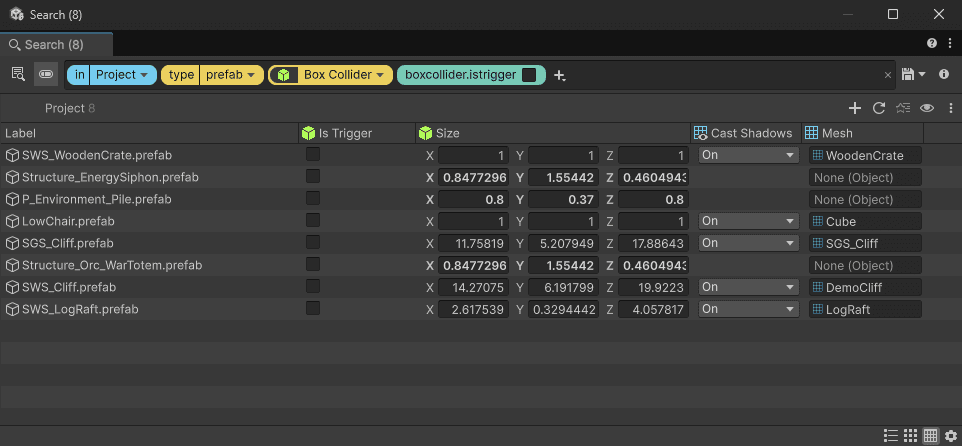
Task: Open the help icon in tab bar
Action: point(932,44)
